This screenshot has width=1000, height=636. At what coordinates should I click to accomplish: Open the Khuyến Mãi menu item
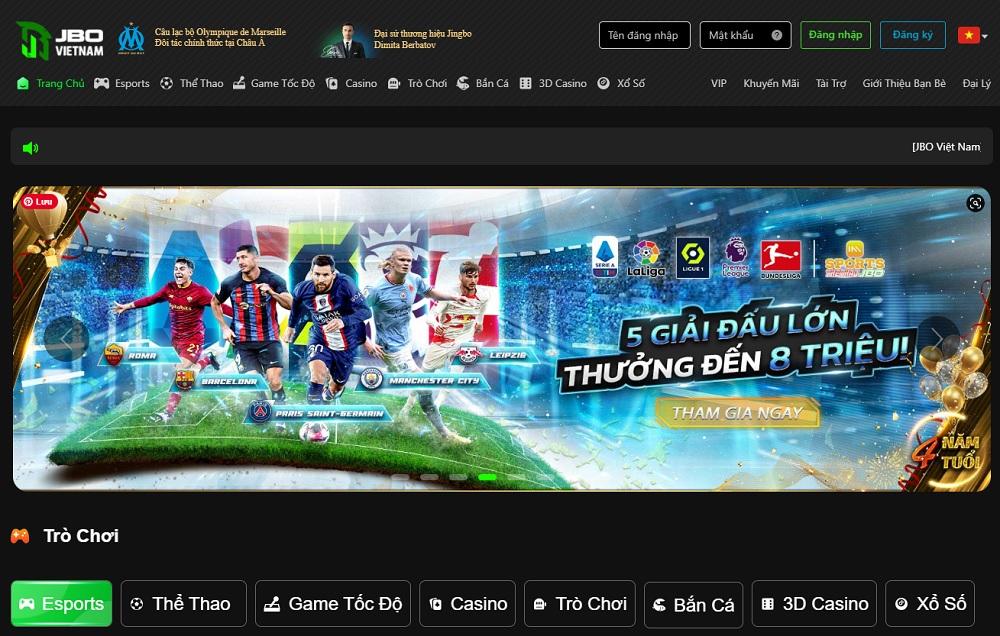coord(771,84)
